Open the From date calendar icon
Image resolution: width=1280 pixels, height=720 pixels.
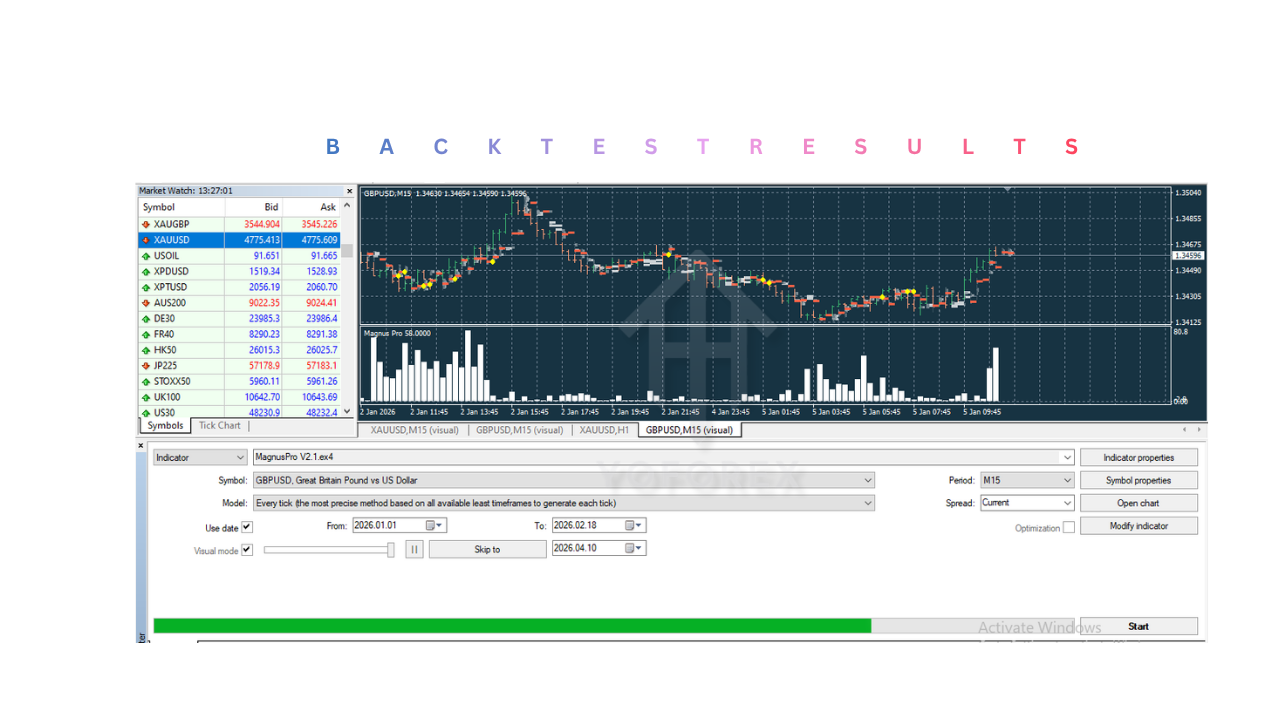click(430, 524)
